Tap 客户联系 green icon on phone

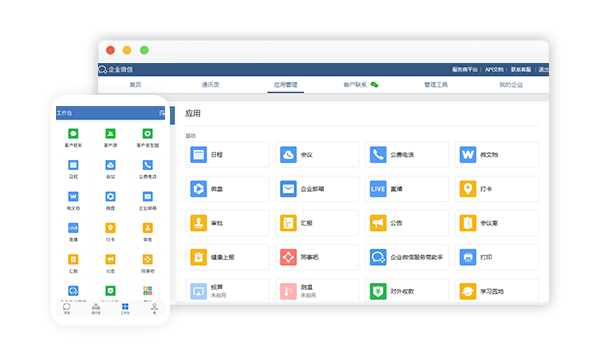coord(73,134)
